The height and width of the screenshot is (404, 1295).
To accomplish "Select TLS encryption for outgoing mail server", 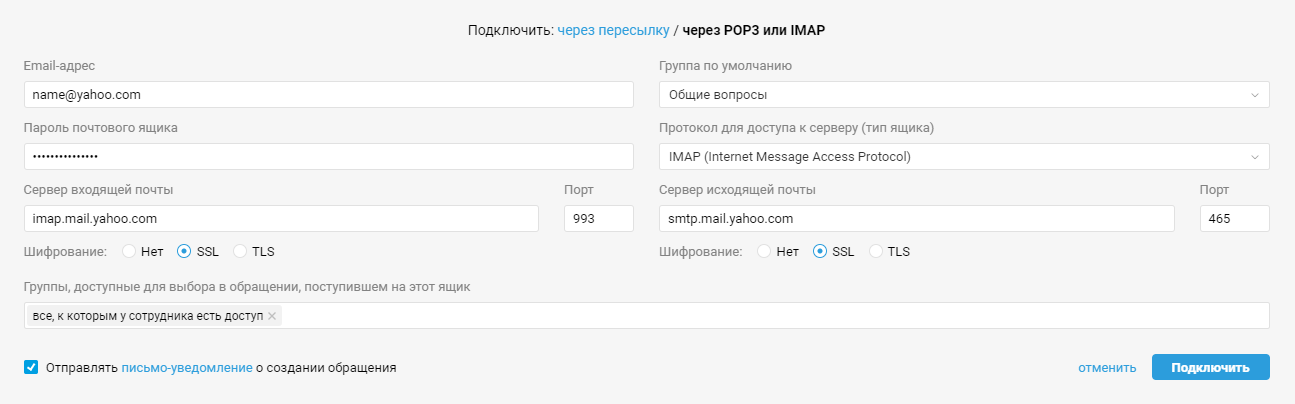I will coord(876,251).
